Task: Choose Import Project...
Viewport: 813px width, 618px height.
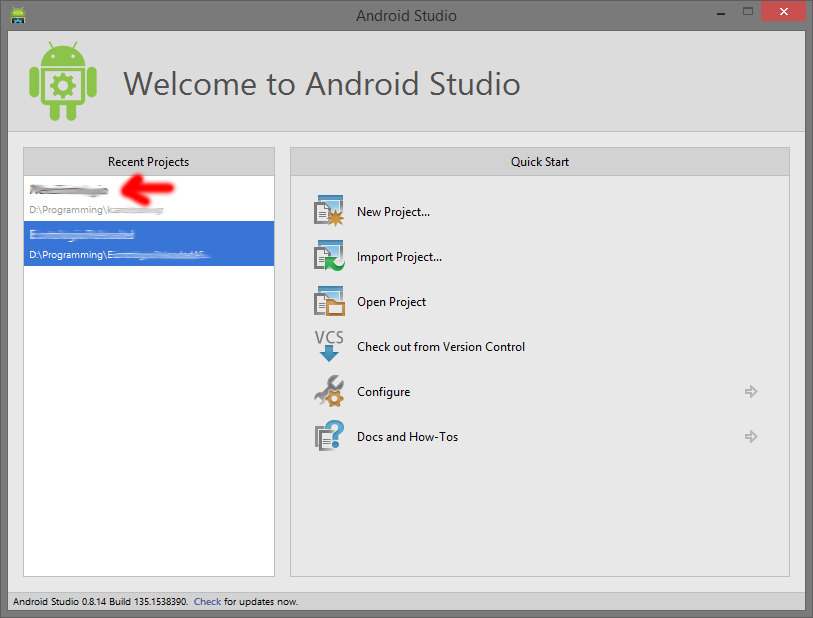Action: point(399,257)
